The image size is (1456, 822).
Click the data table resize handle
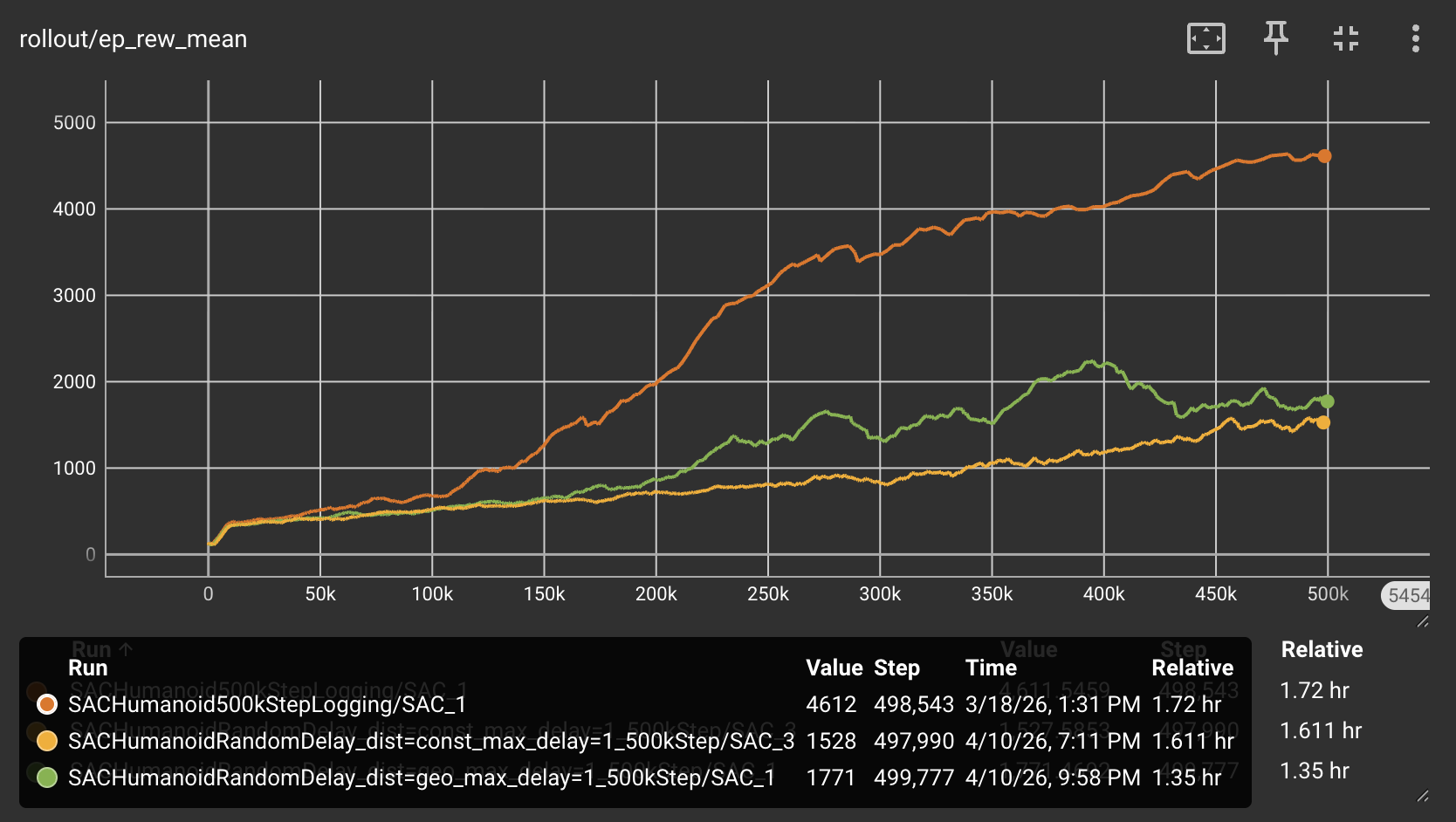[x=1423, y=796]
